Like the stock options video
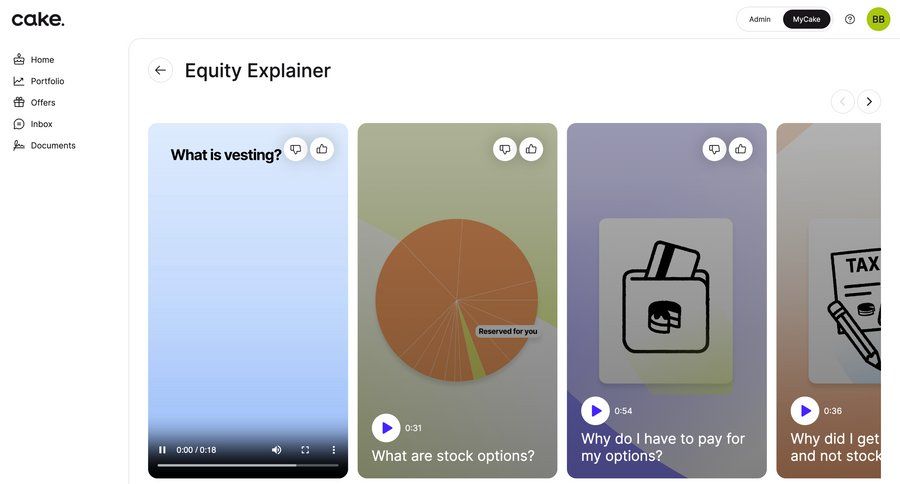 (x=531, y=149)
